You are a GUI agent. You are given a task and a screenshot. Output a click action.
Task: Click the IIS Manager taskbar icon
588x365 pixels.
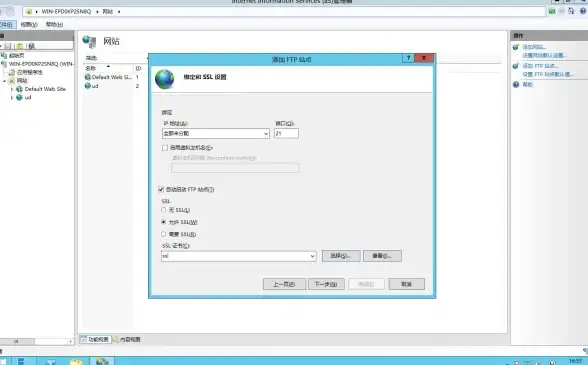coord(102,361)
